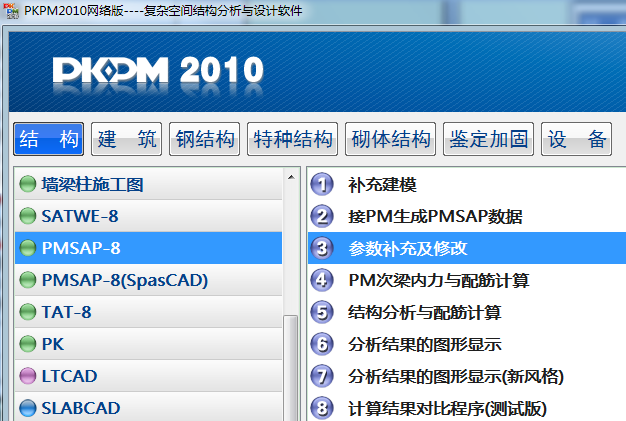626x421 pixels.
Task: Click the number 2 icon for 接PM生成PMSAP数据
Action: [x=322, y=216]
